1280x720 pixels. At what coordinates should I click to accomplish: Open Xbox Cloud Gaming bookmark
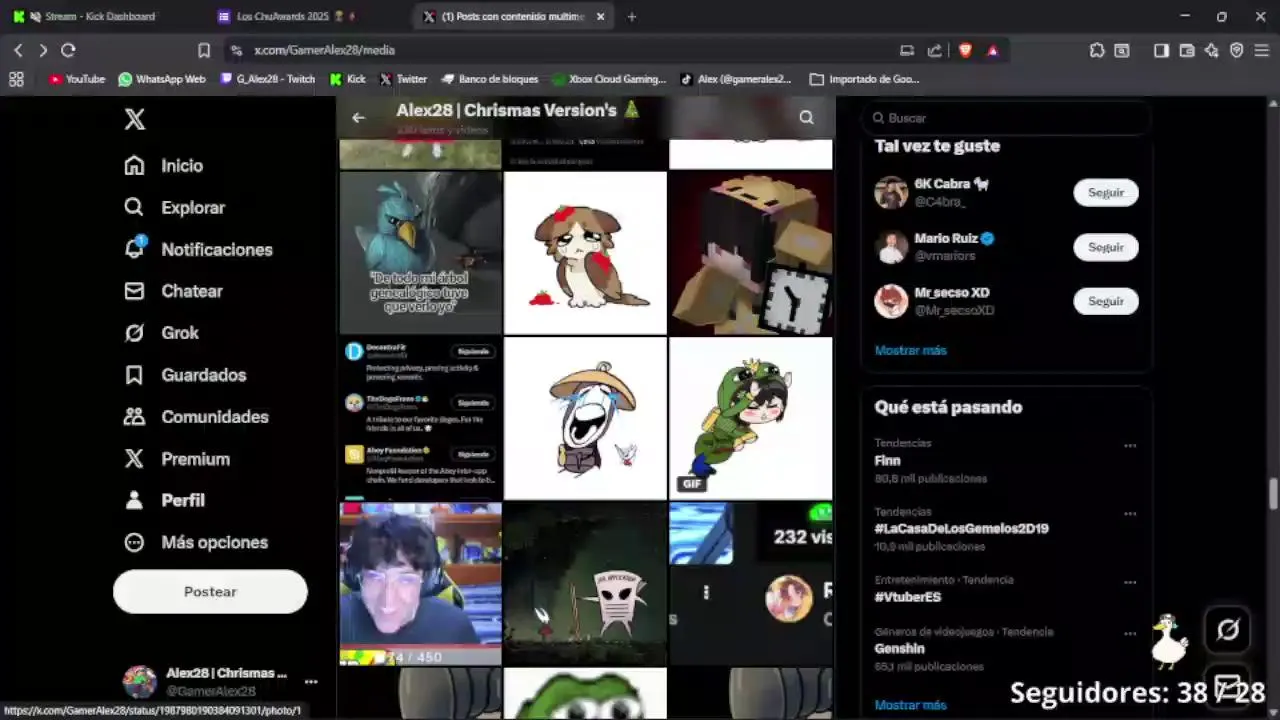[609, 79]
